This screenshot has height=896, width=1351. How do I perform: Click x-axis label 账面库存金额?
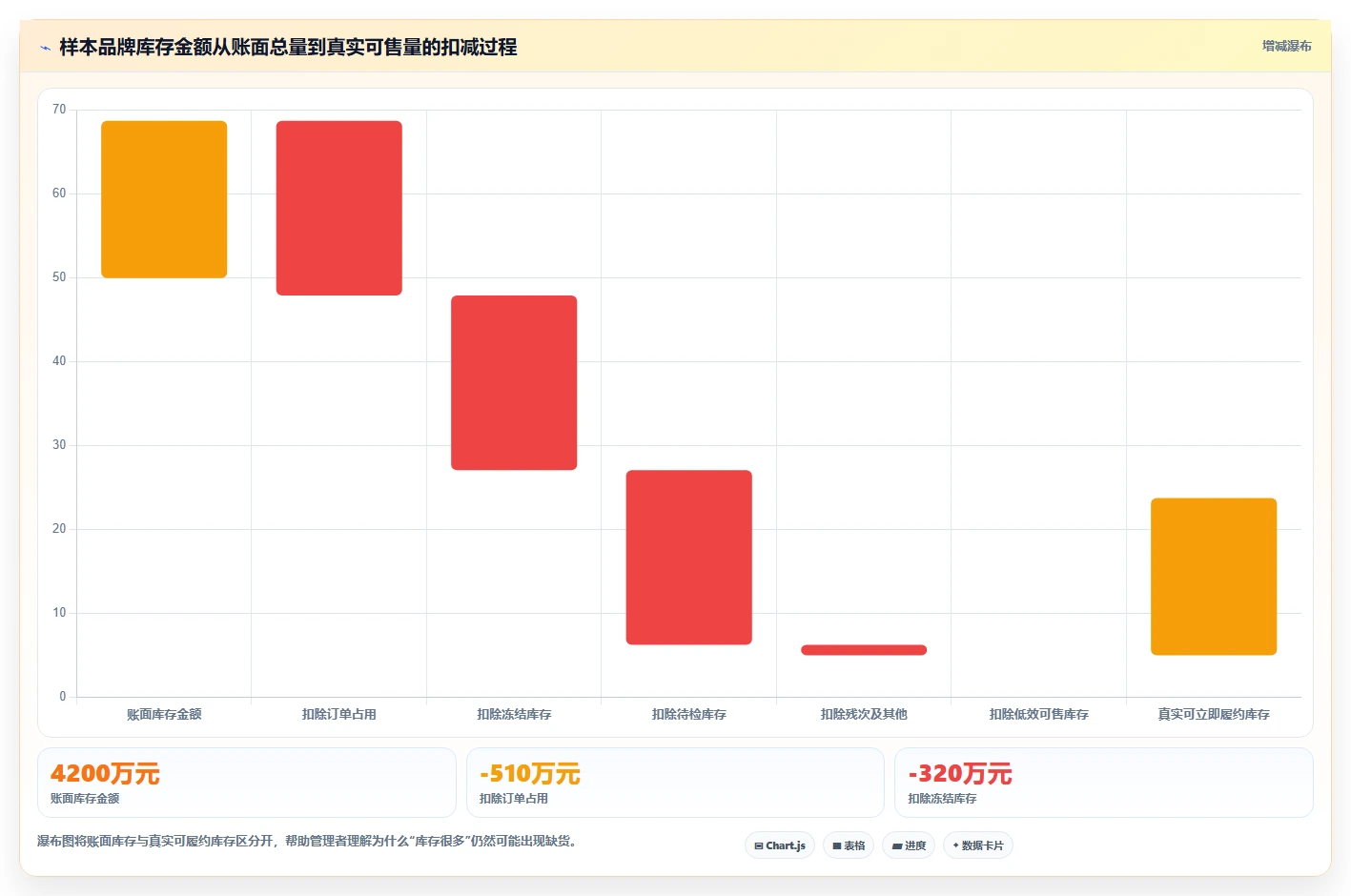164,714
